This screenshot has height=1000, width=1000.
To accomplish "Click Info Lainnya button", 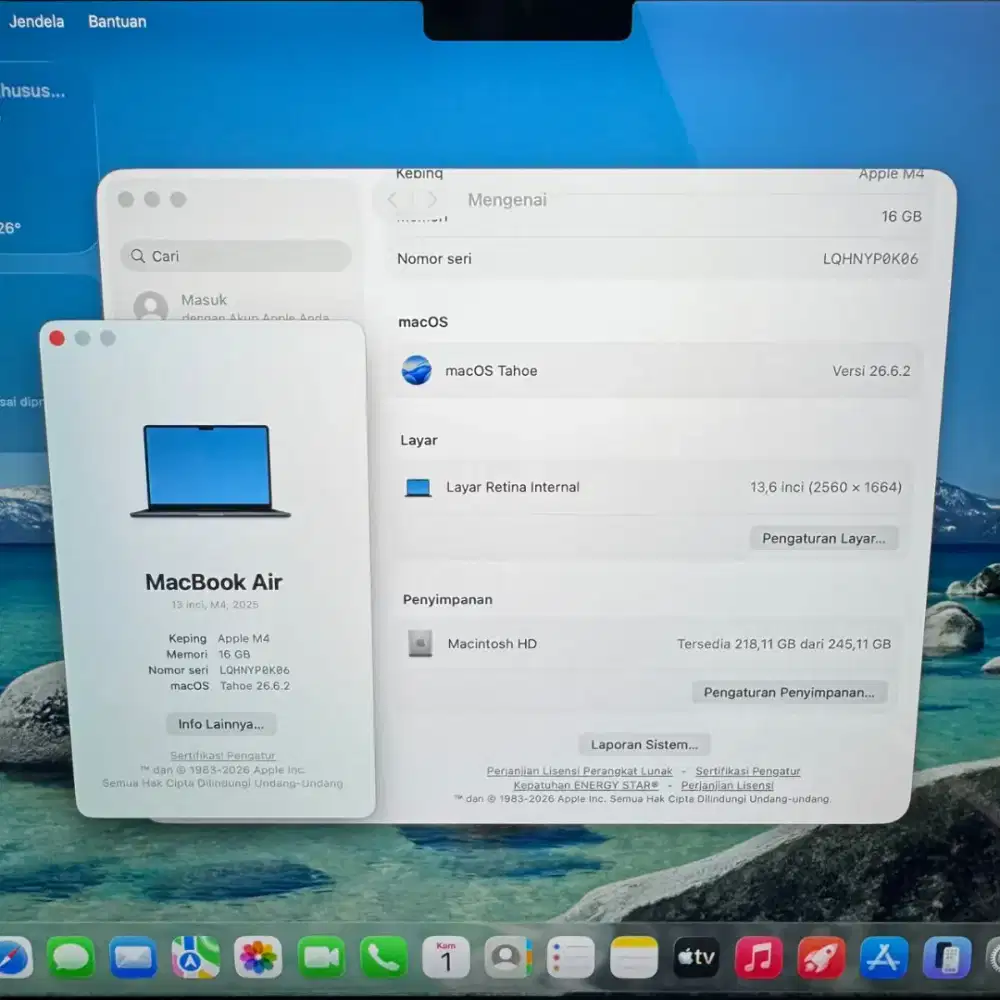I will click(221, 724).
